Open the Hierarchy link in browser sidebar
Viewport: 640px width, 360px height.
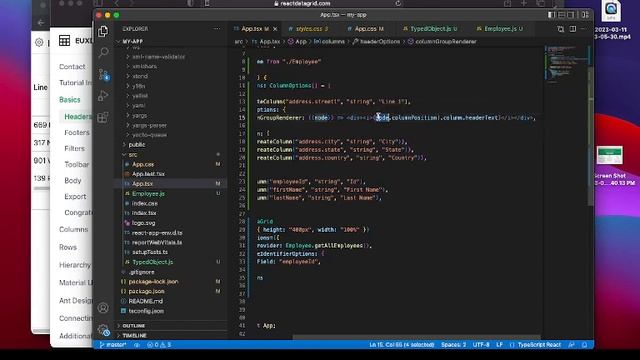[75, 265]
